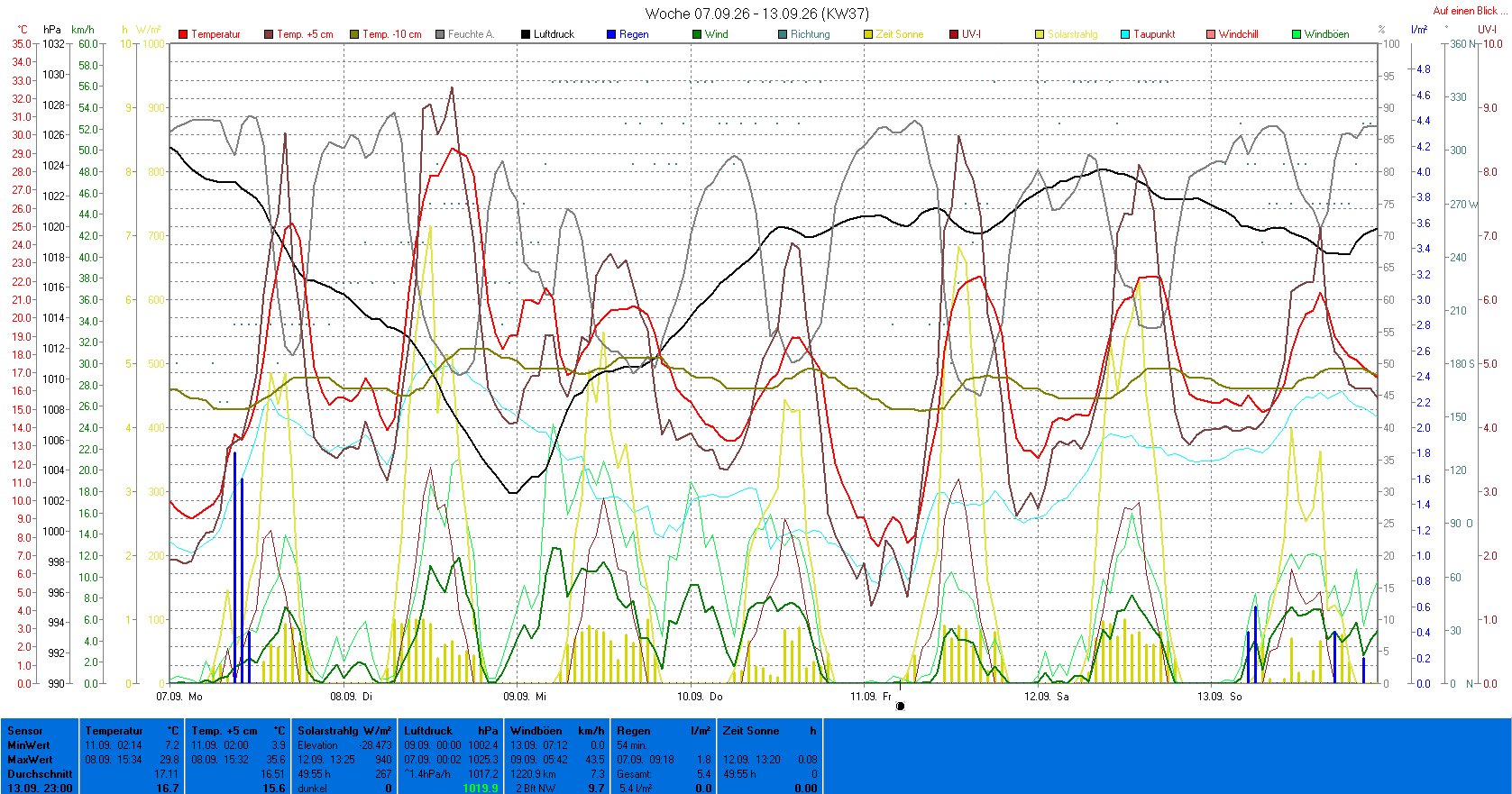The width and height of the screenshot is (1512, 794).
Task: Click the "Sensor" table header
Action: point(25,731)
